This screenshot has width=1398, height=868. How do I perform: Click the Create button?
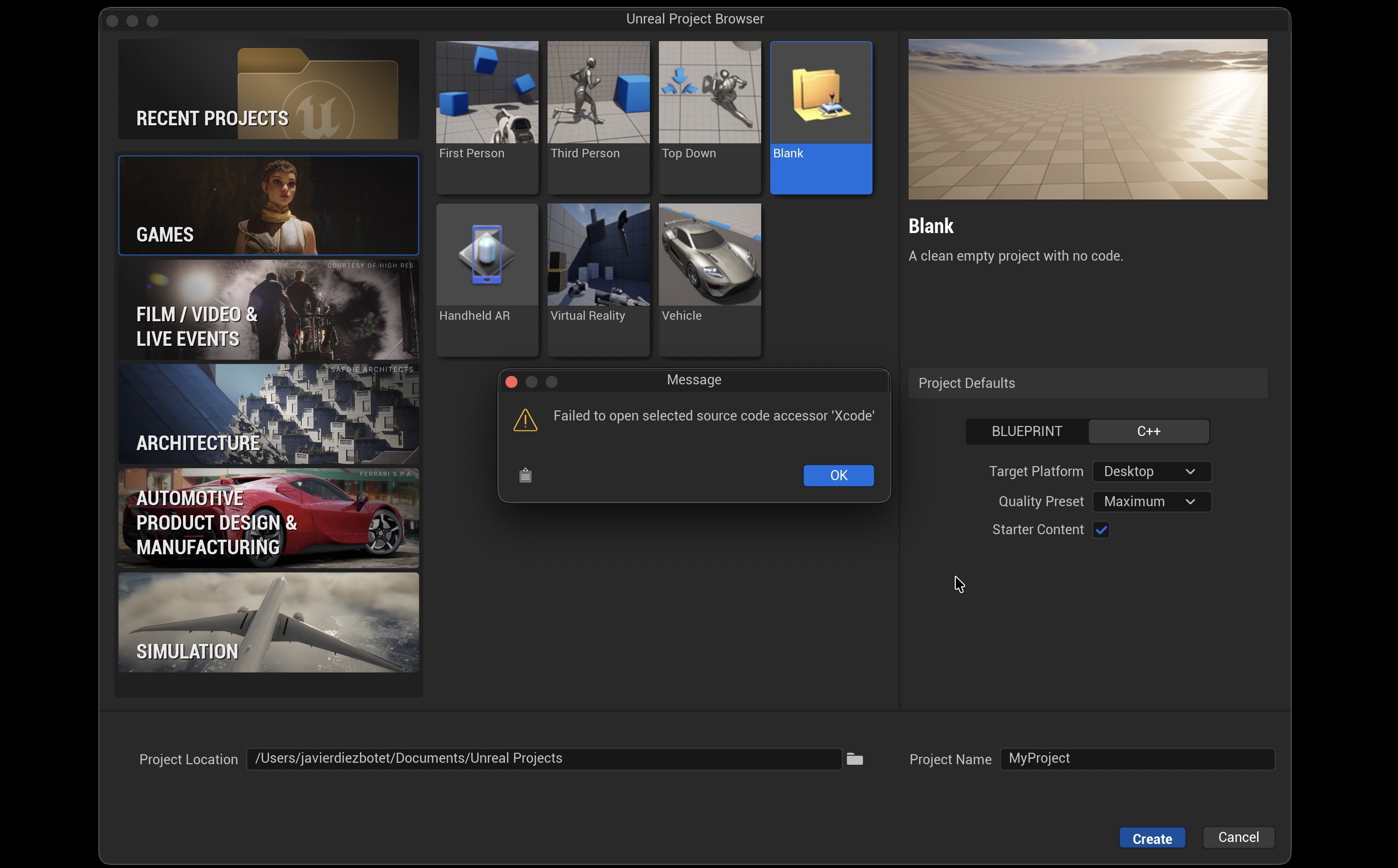pyautogui.click(x=1152, y=838)
